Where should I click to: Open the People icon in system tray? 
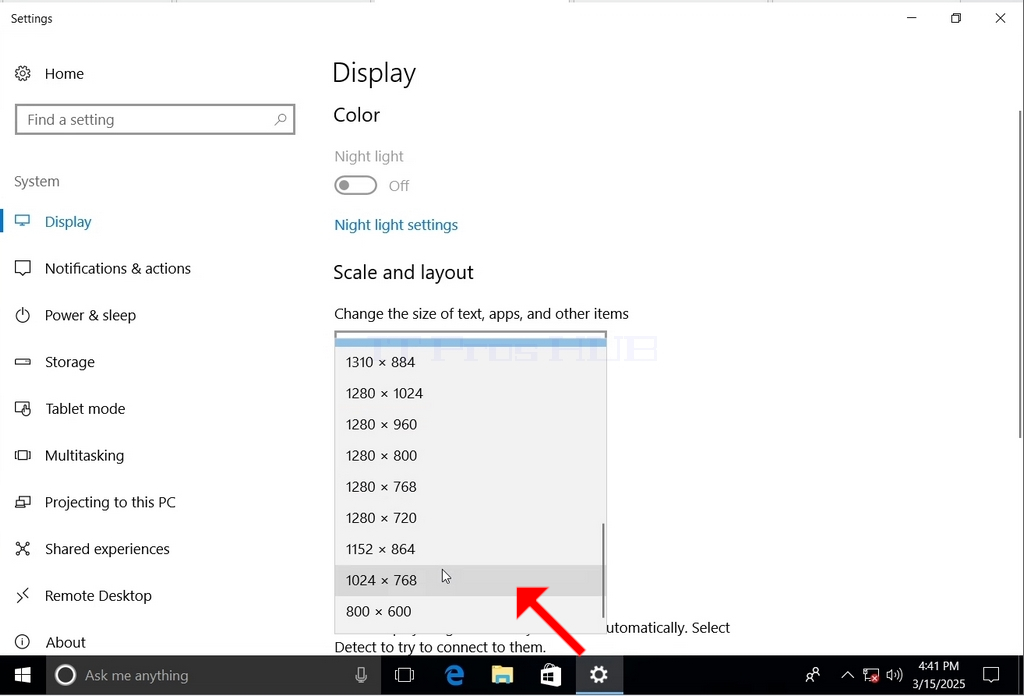pyautogui.click(x=812, y=675)
